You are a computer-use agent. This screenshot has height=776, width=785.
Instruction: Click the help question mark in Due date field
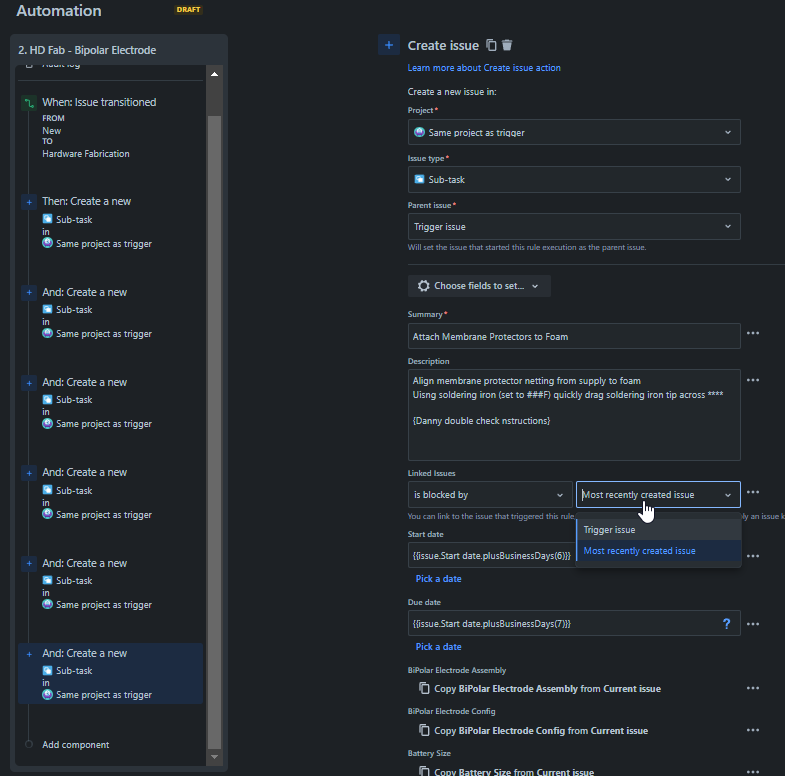click(x=726, y=624)
